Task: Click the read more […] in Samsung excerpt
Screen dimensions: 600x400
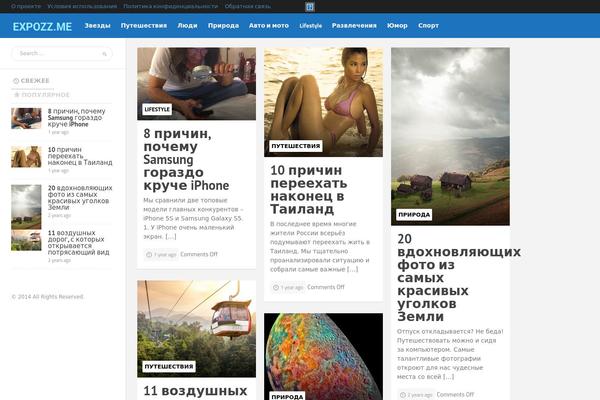Action: pyautogui.click(x=171, y=237)
